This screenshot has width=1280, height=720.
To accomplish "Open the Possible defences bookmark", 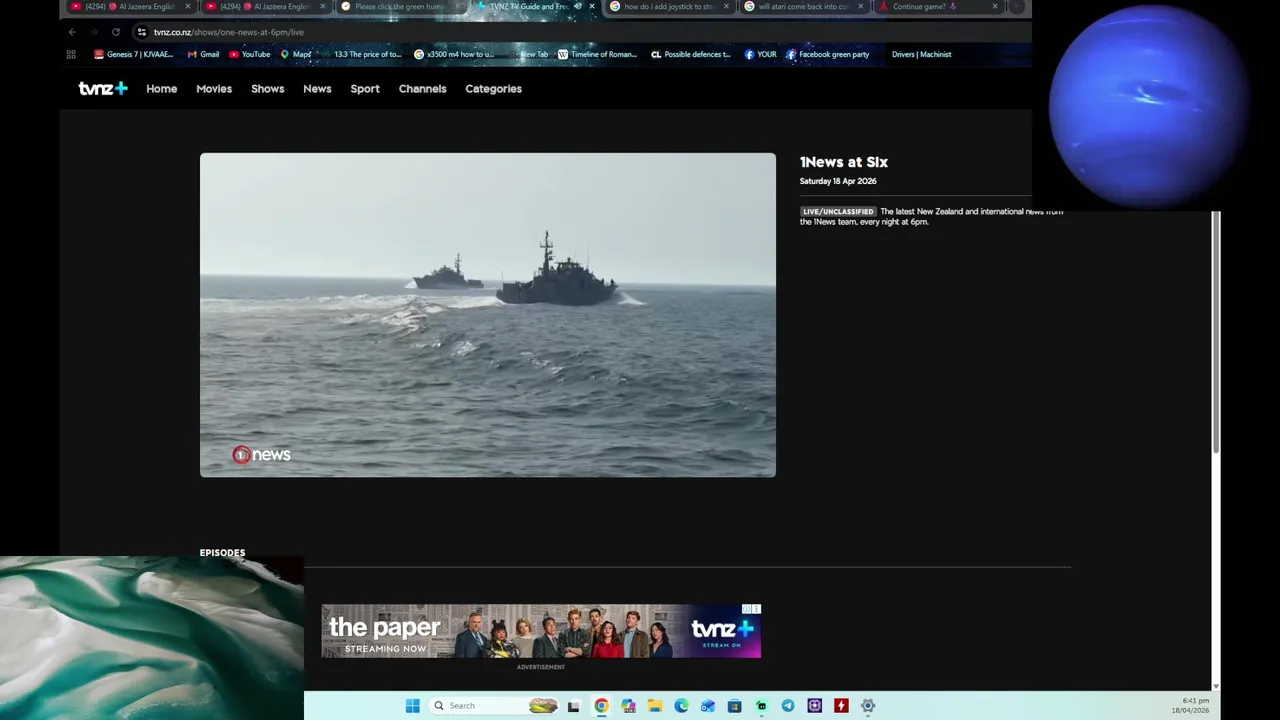I will tap(690, 54).
